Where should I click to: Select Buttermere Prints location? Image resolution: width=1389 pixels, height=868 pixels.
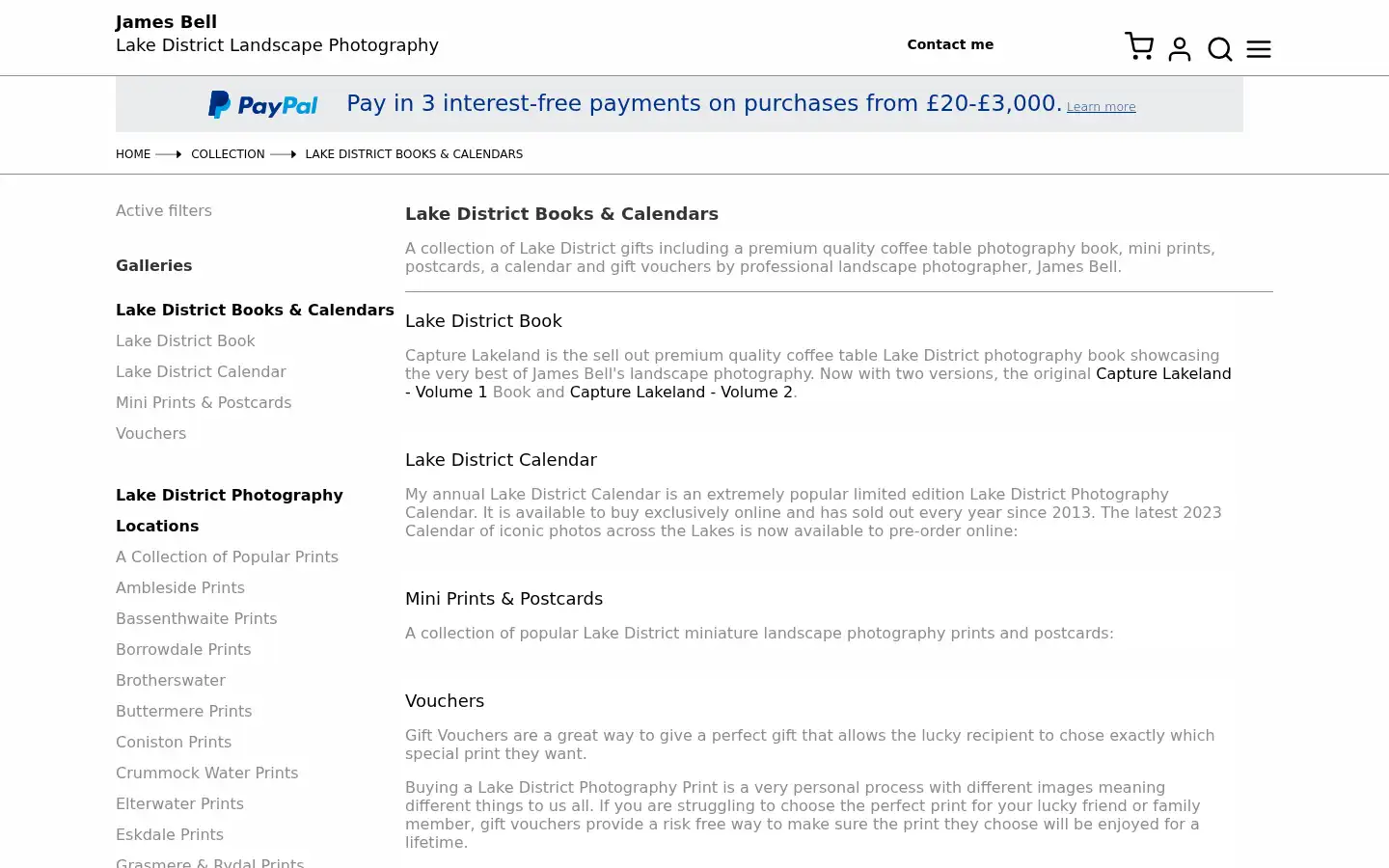pyautogui.click(x=183, y=712)
